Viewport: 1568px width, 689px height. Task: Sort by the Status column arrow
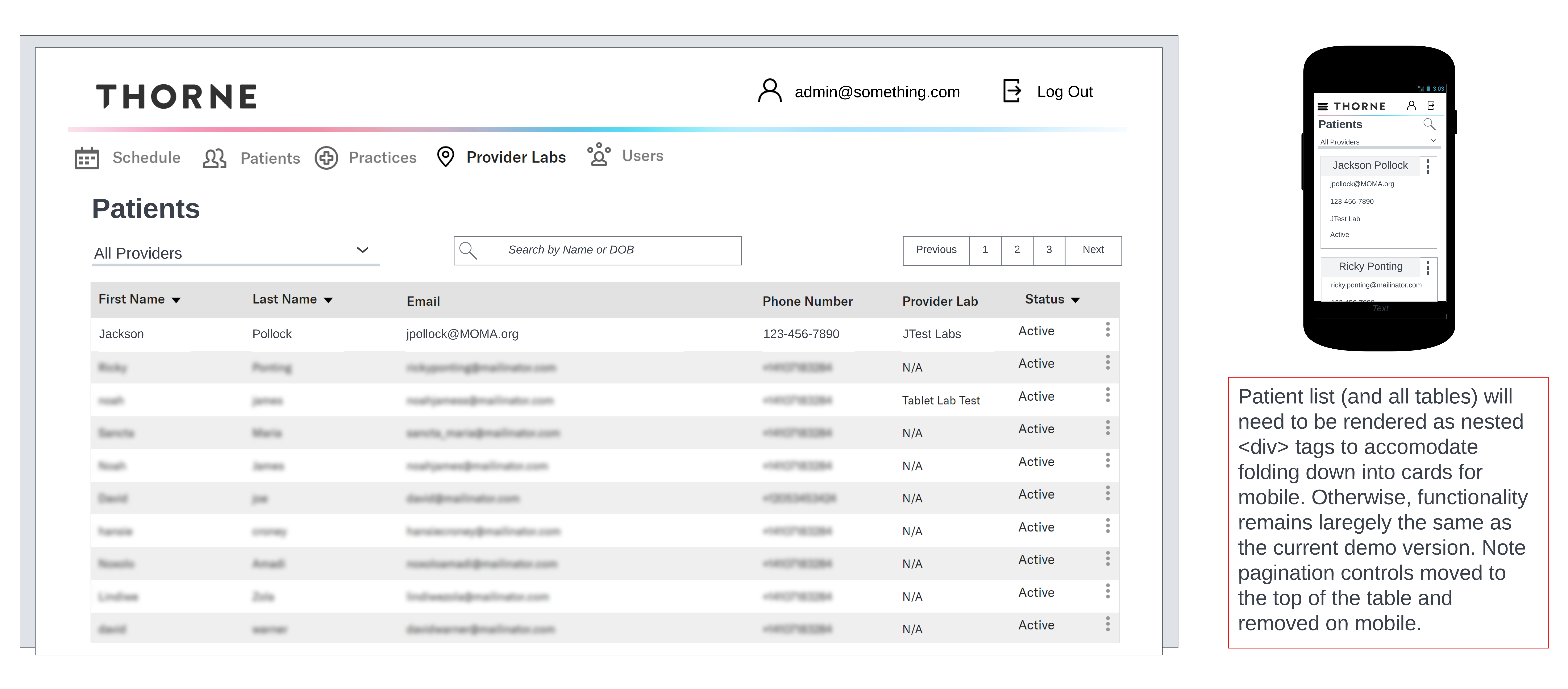point(1076,301)
